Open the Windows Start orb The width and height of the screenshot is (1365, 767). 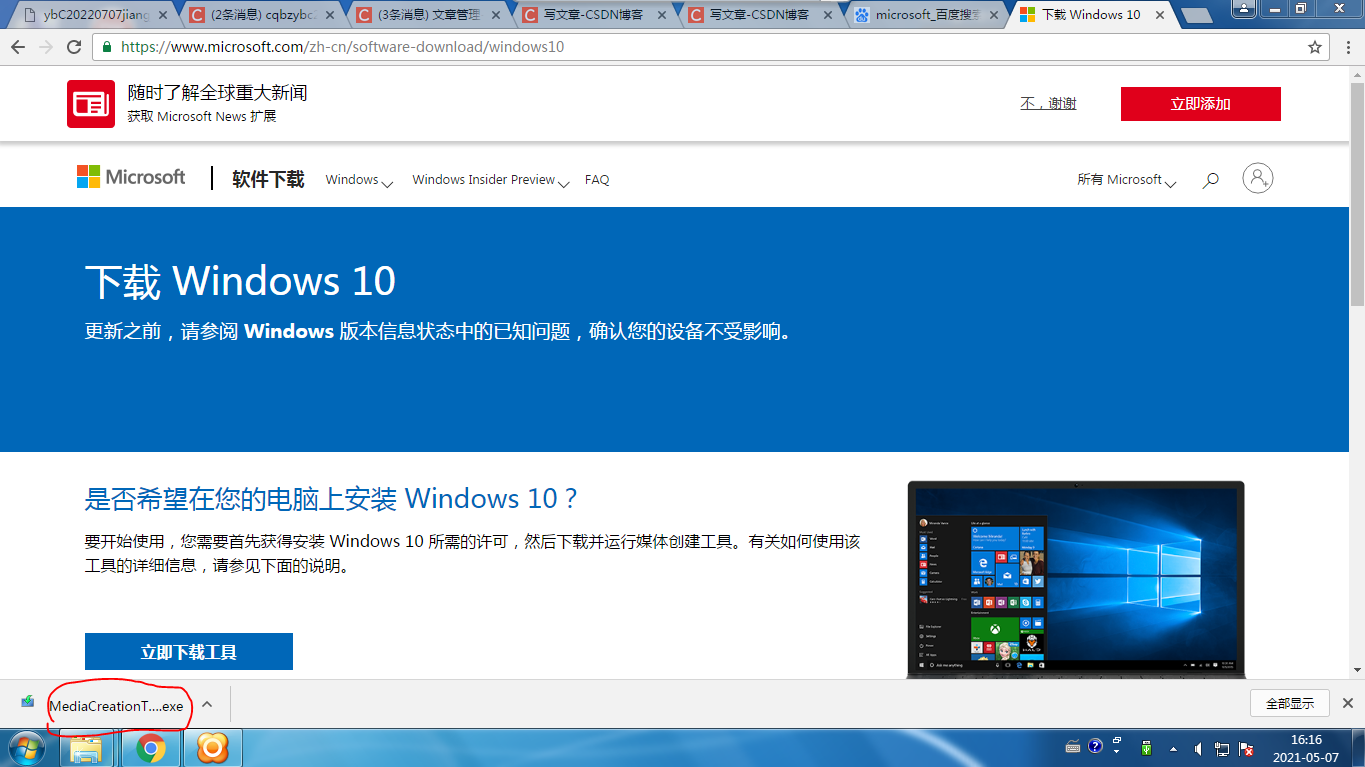[26, 748]
